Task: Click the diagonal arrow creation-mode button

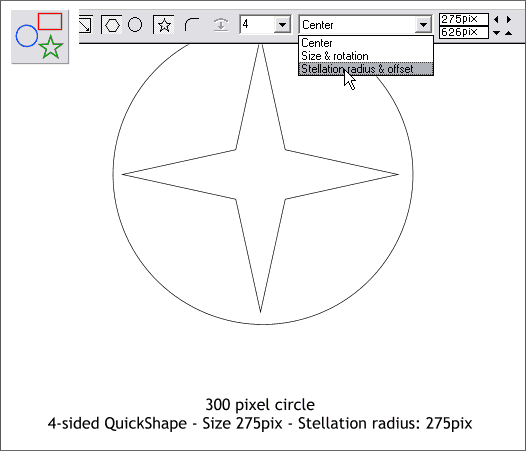Action: tap(86, 24)
